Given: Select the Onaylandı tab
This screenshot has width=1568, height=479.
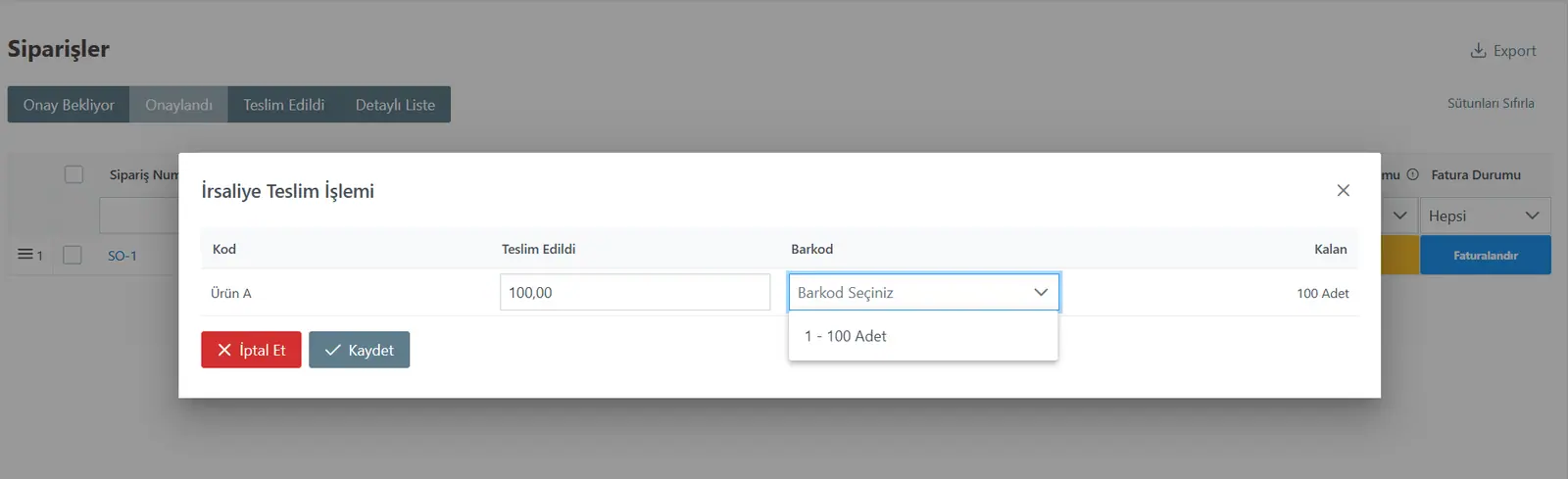Looking at the screenshot, I should (x=178, y=105).
